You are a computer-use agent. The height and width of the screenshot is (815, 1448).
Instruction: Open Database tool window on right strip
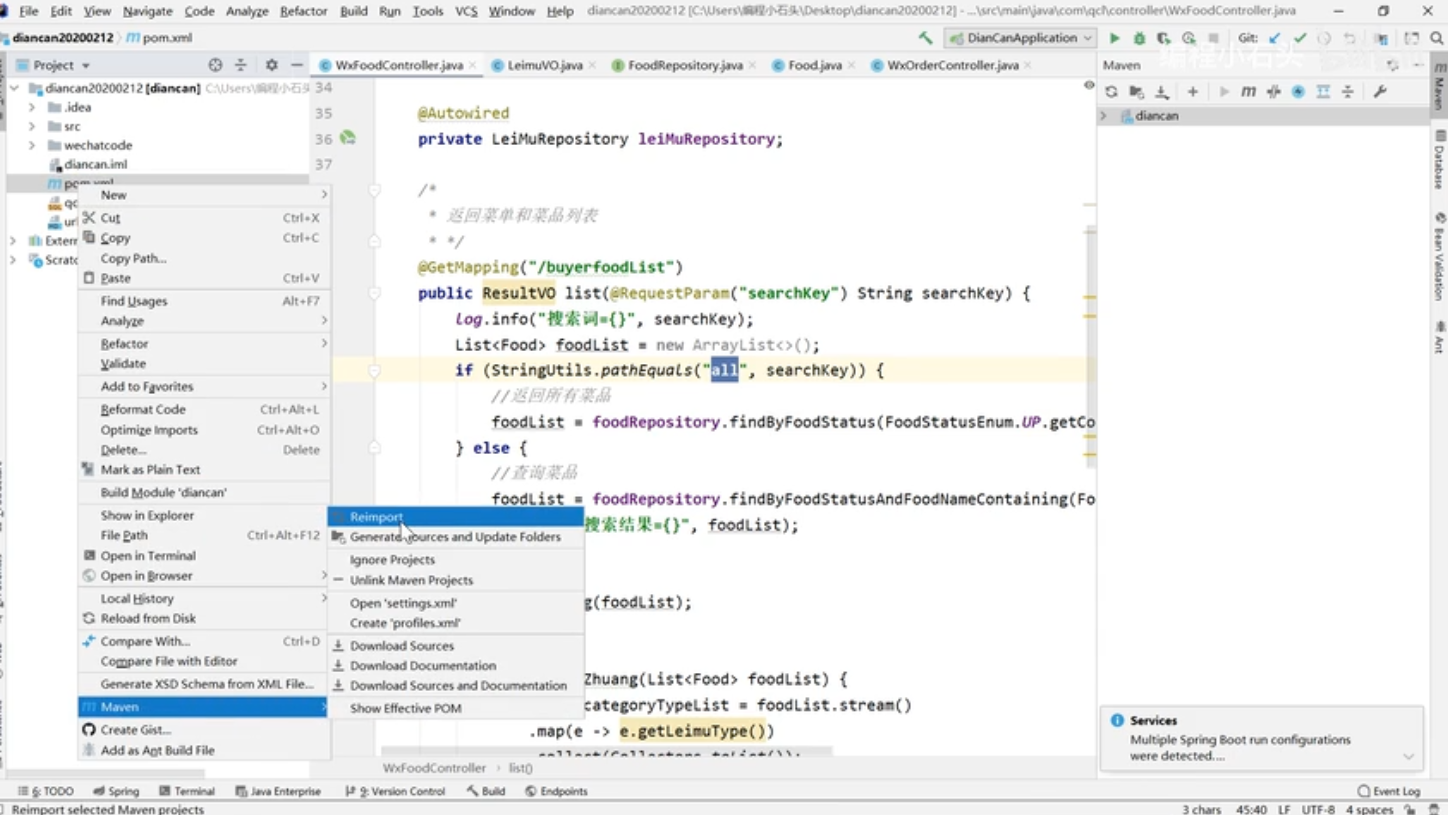pos(1439,160)
